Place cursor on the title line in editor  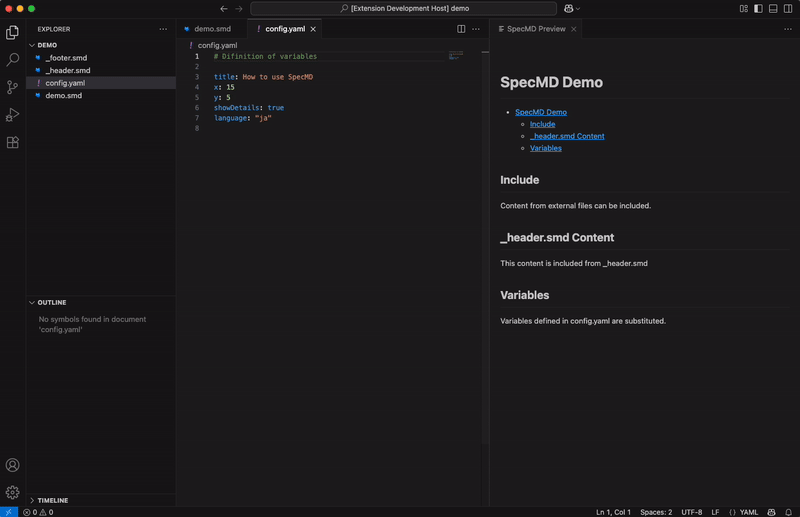pos(263,77)
